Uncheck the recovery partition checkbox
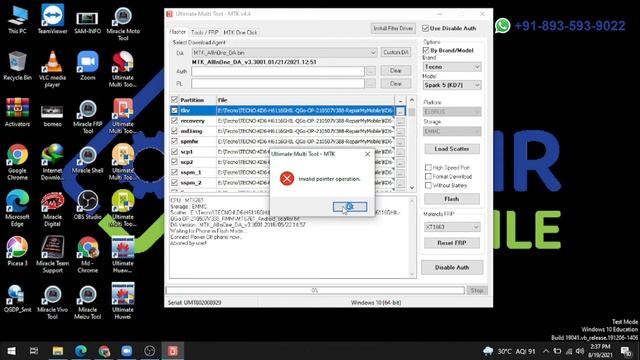The height and width of the screenshot is (360, 640). coord(174,121)
